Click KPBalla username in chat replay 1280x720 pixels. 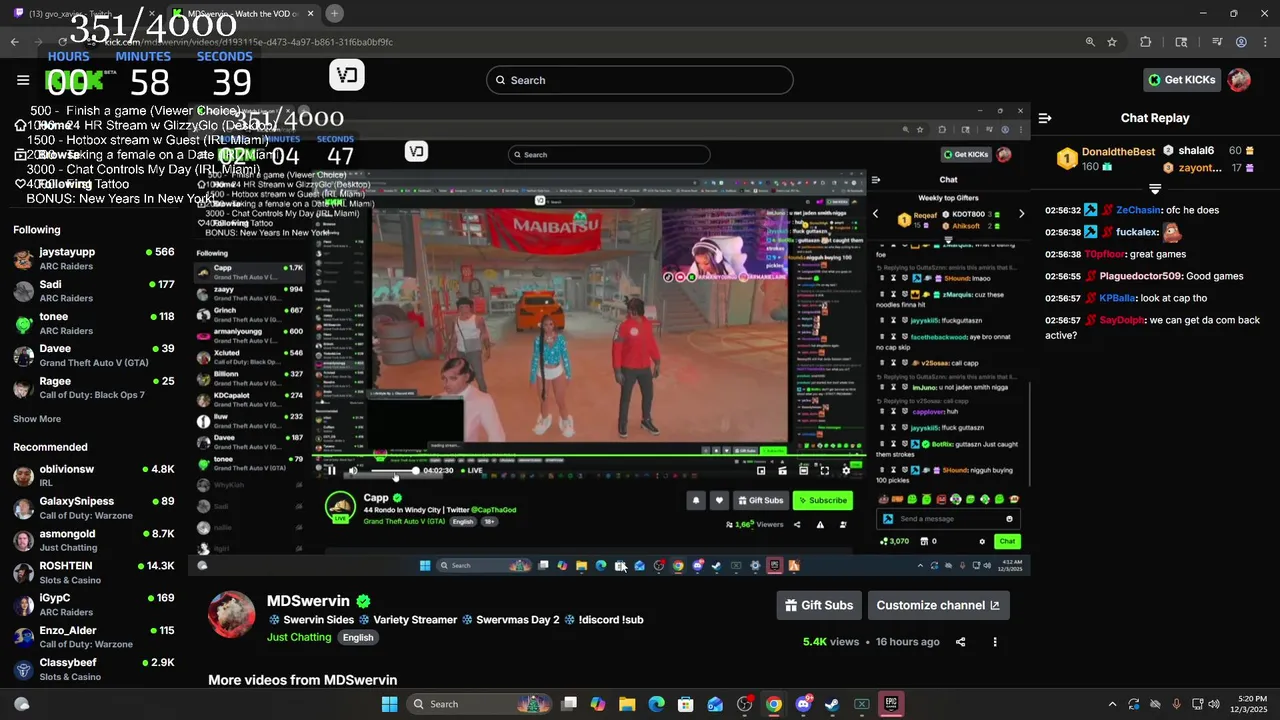[x=1117, y=298]
